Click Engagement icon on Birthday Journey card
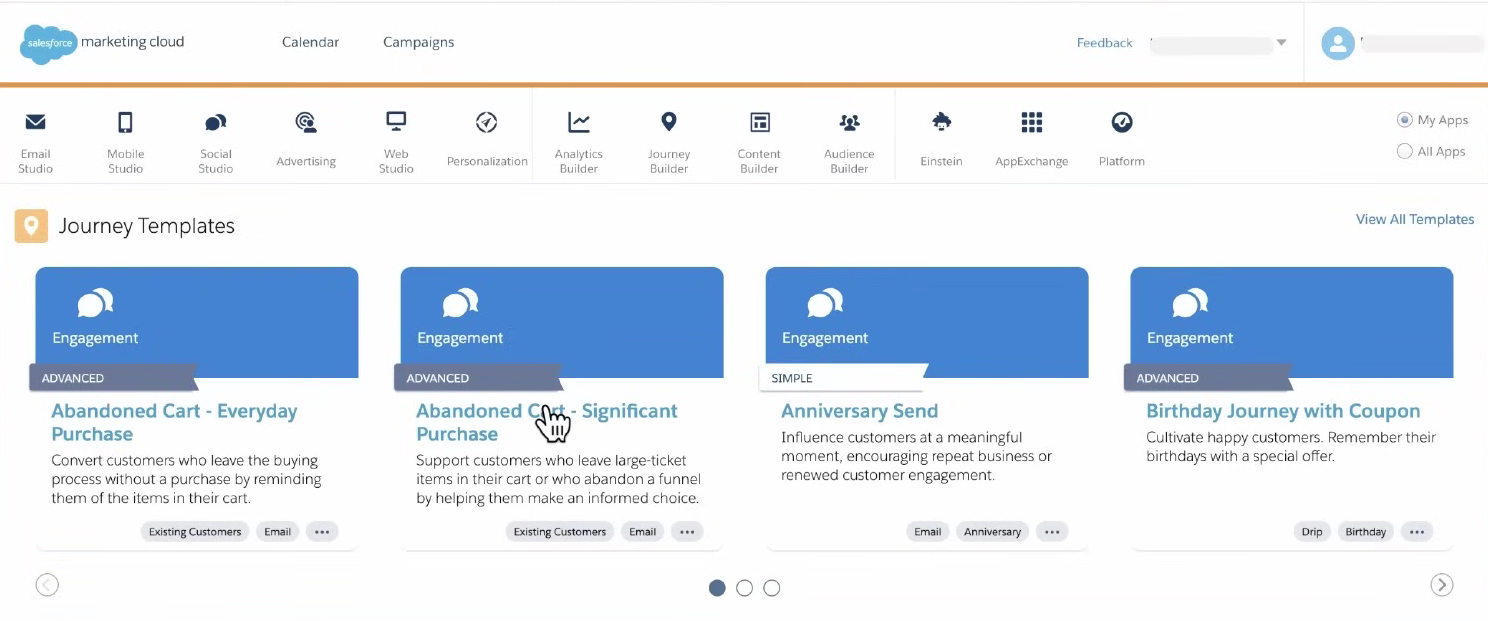Screen dimensions: 1488x621 pos(1190,303)
